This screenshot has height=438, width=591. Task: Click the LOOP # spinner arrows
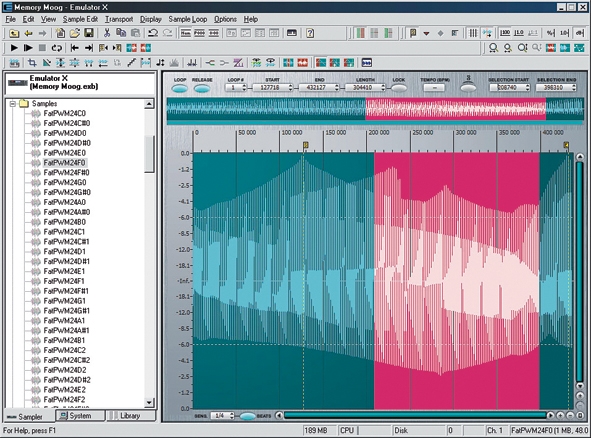coord(244,87)
